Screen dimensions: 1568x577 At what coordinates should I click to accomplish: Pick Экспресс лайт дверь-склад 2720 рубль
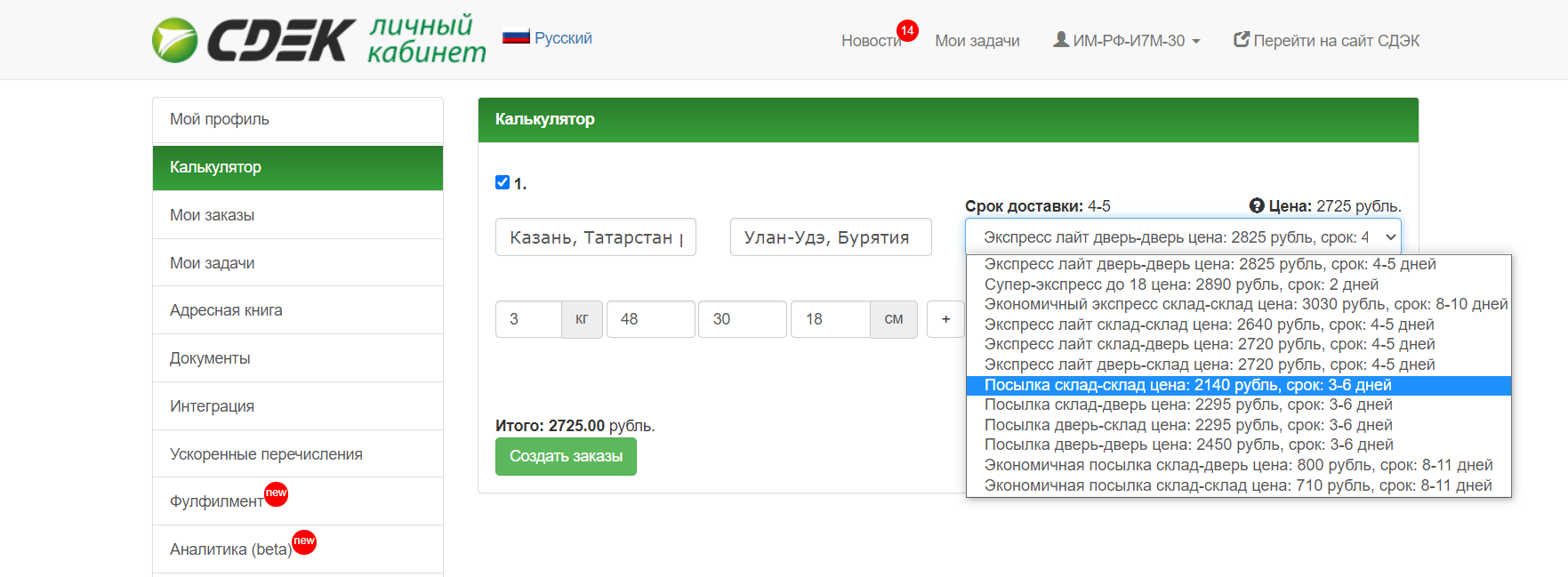1238,365
